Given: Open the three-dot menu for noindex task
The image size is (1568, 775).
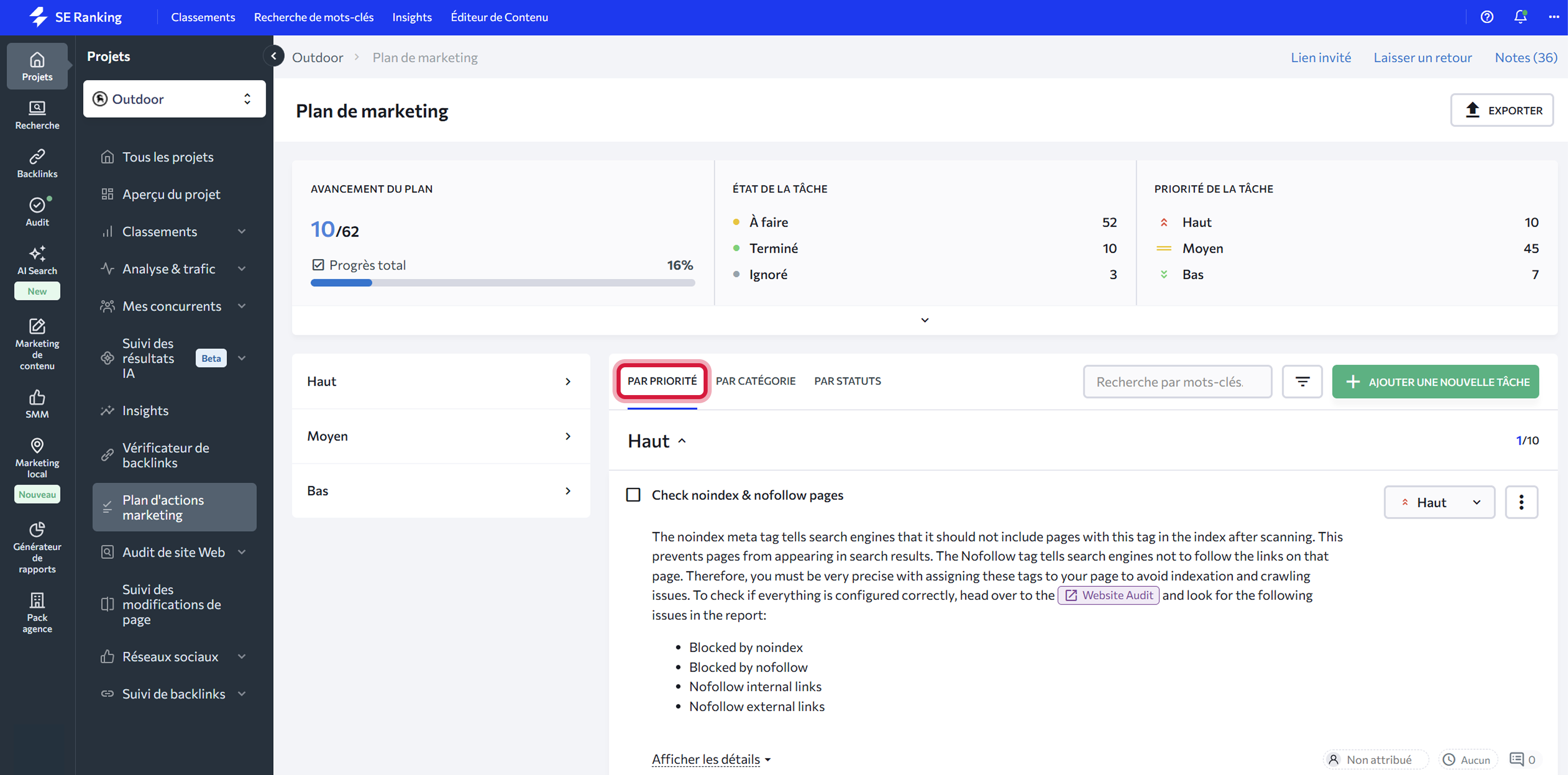Looking at the screenshot, I should tap(1521, 502).
